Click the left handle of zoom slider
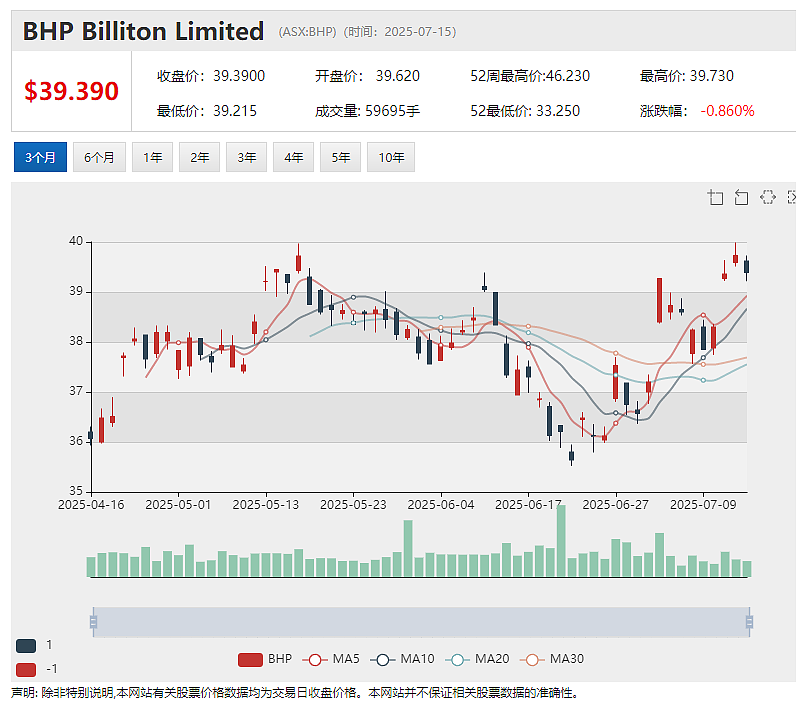This screenshot has width=807, height=718. pos(93,622)
